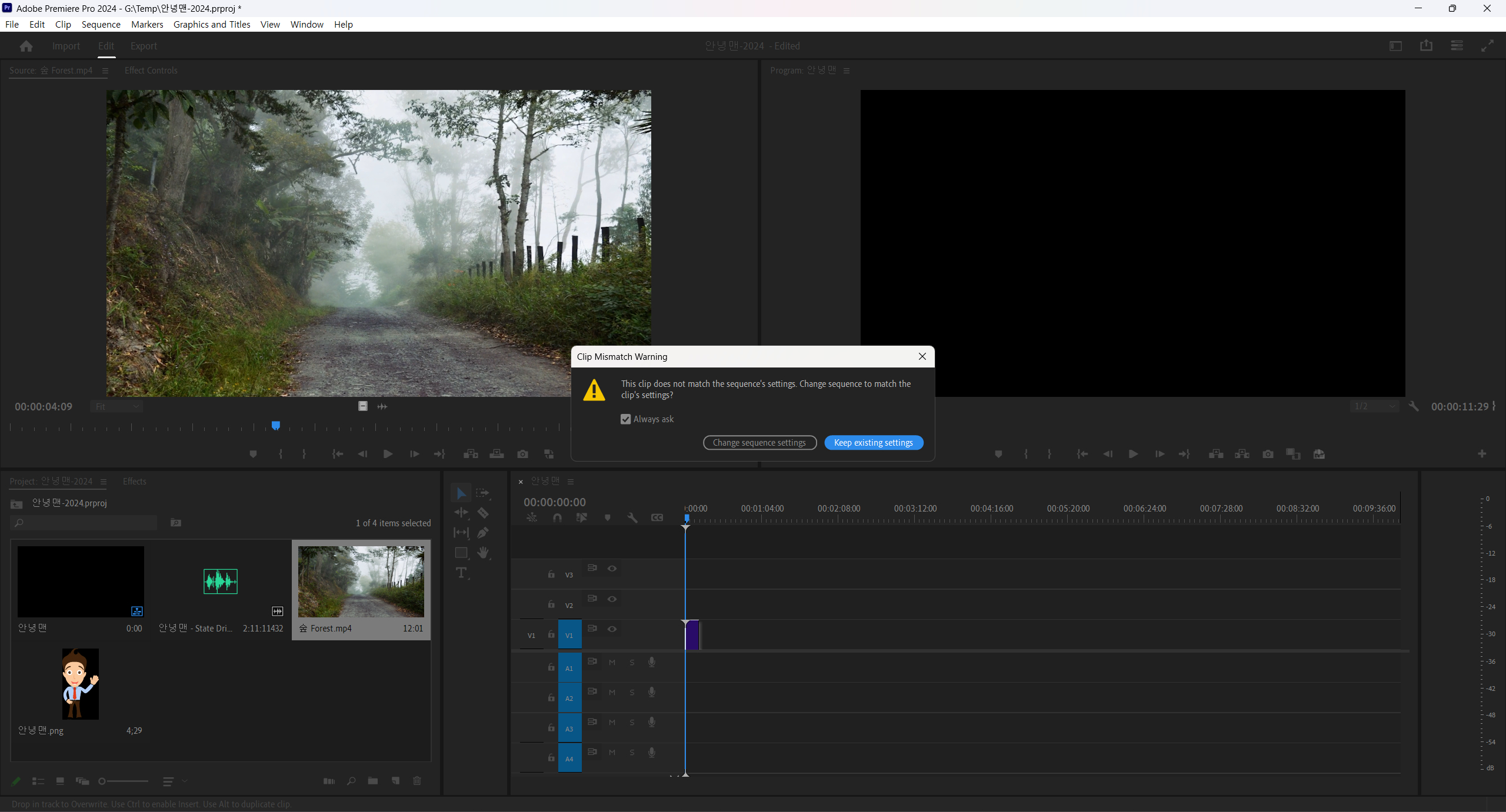Open the Source monitor Fit zoom dropdown
Viewport: 1506px width, 812px height.
click(117, 406)
